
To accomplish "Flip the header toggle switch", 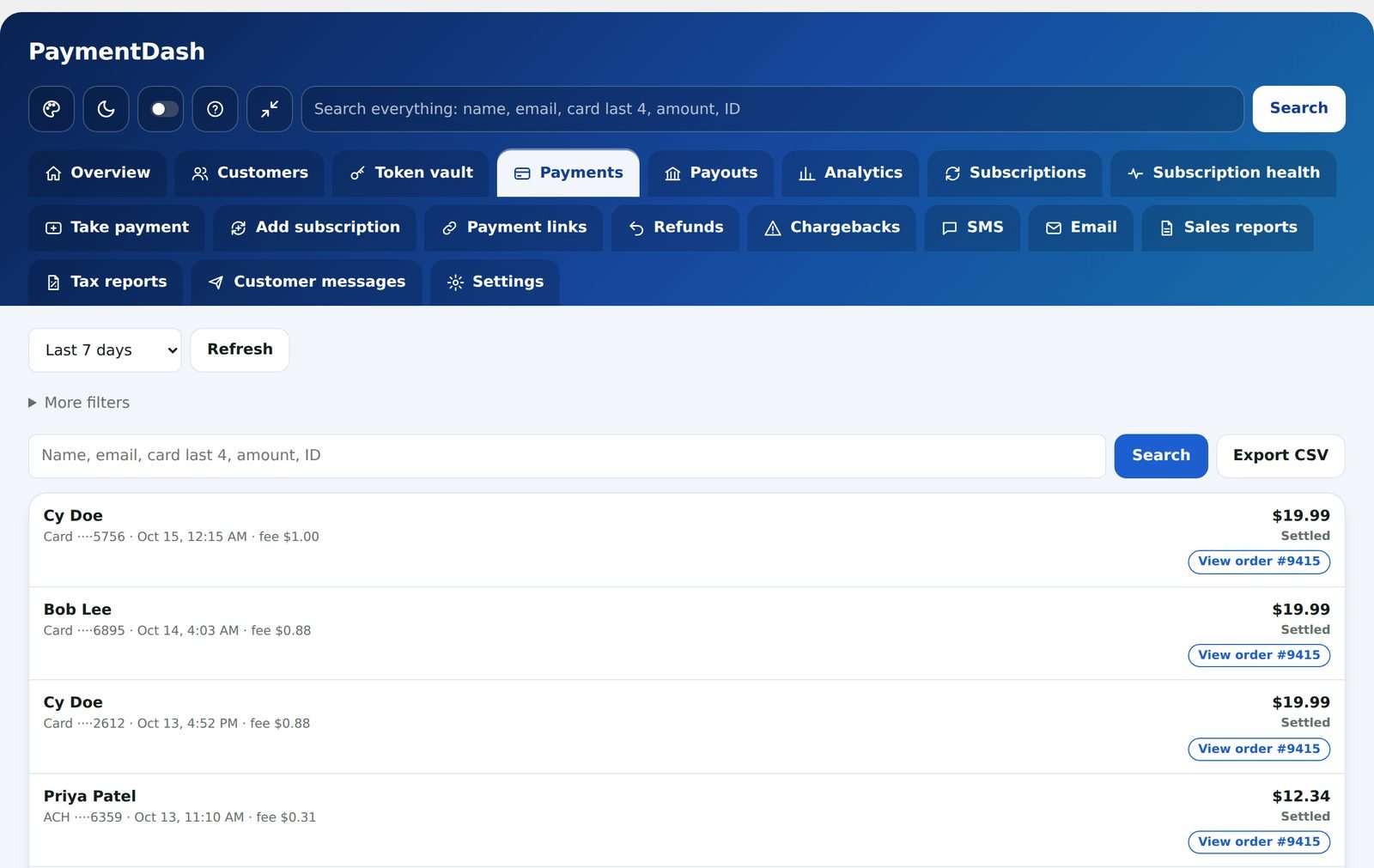I will [161, 109].
